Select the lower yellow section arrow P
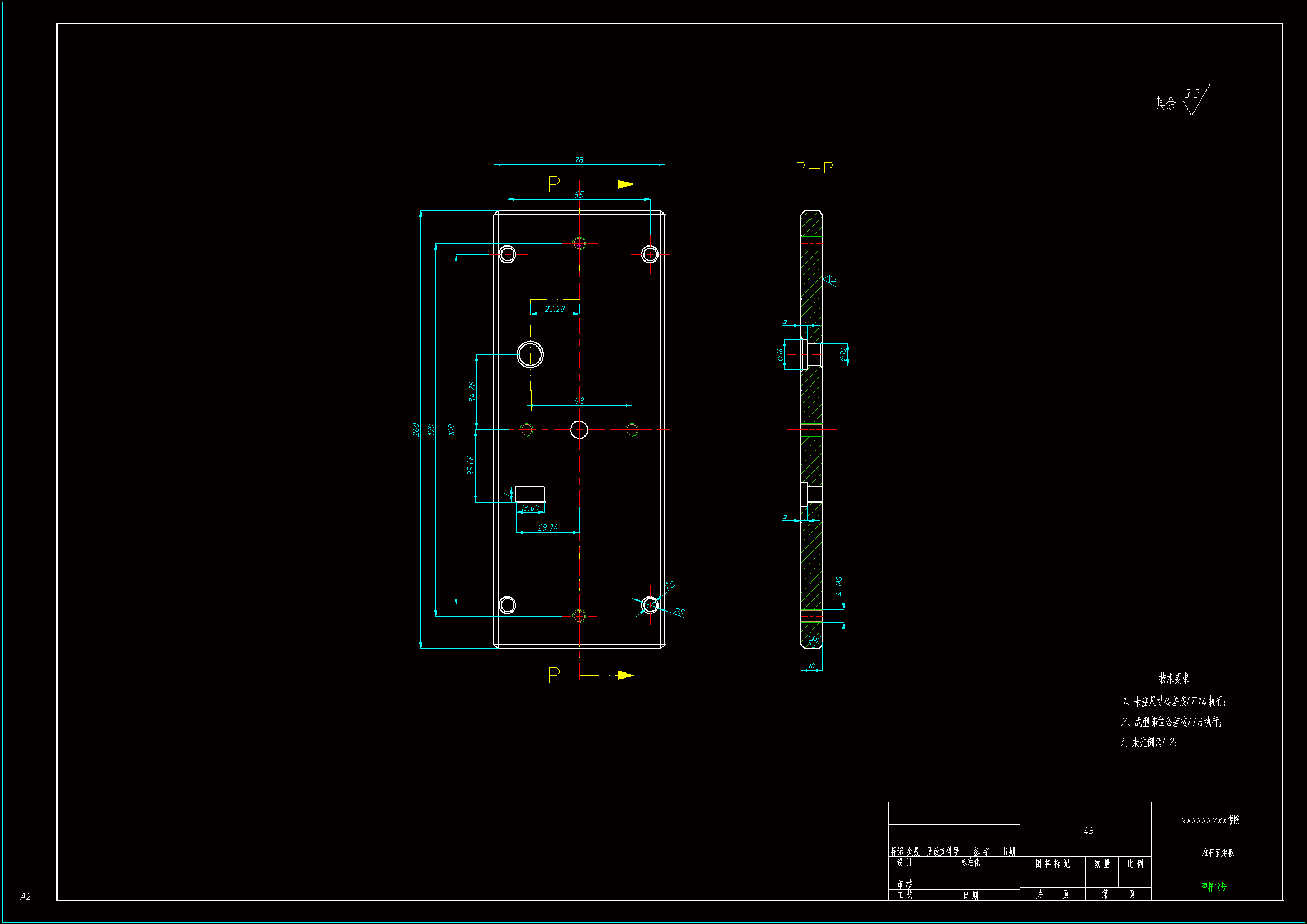This screenshot has height=924, width=1307. tap(625, 675)
